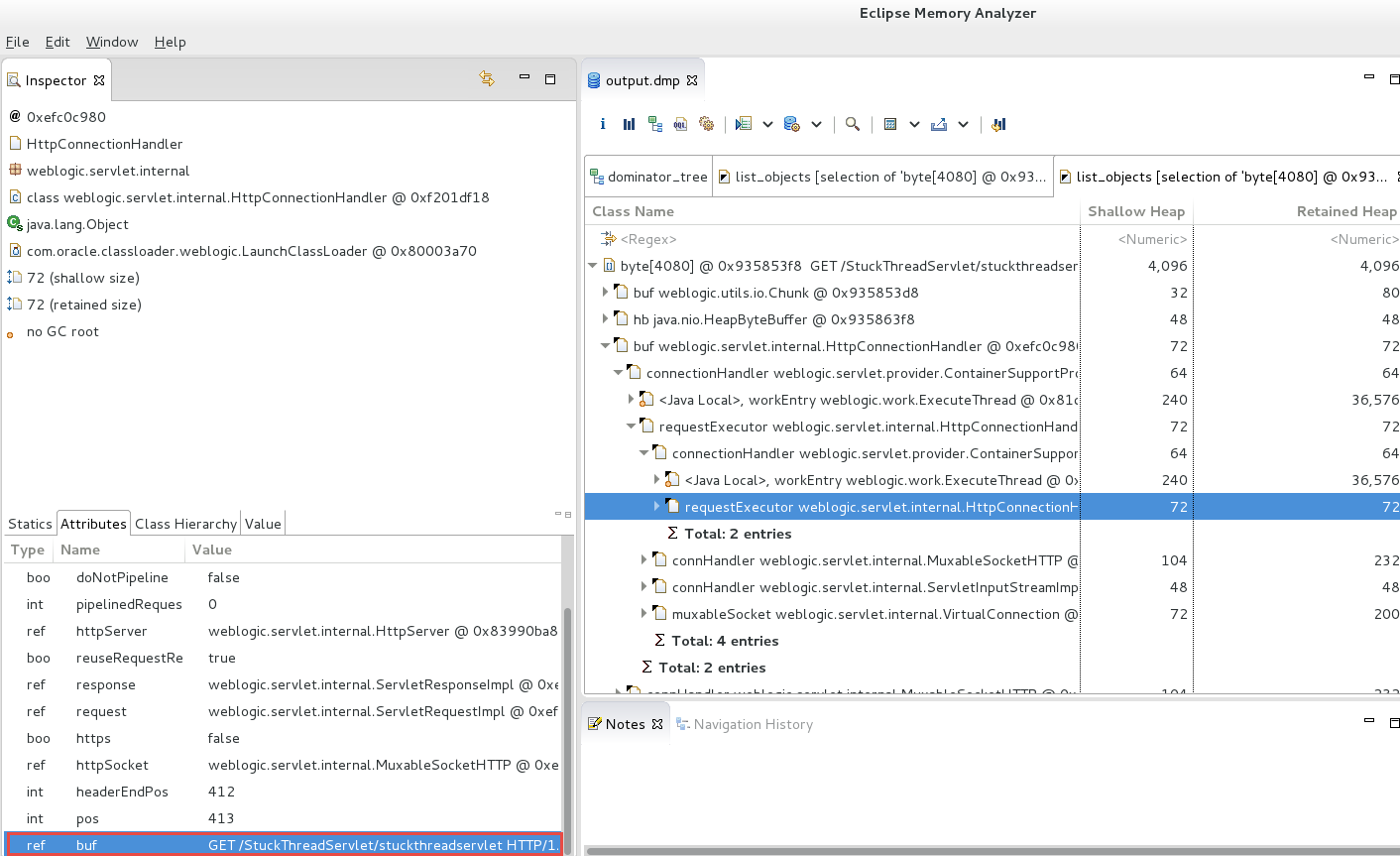This screenshot has width=1400, height=856.
Task: Expand the muxableSocket VirtualConnection tree node
Action: tap(643, 613)
